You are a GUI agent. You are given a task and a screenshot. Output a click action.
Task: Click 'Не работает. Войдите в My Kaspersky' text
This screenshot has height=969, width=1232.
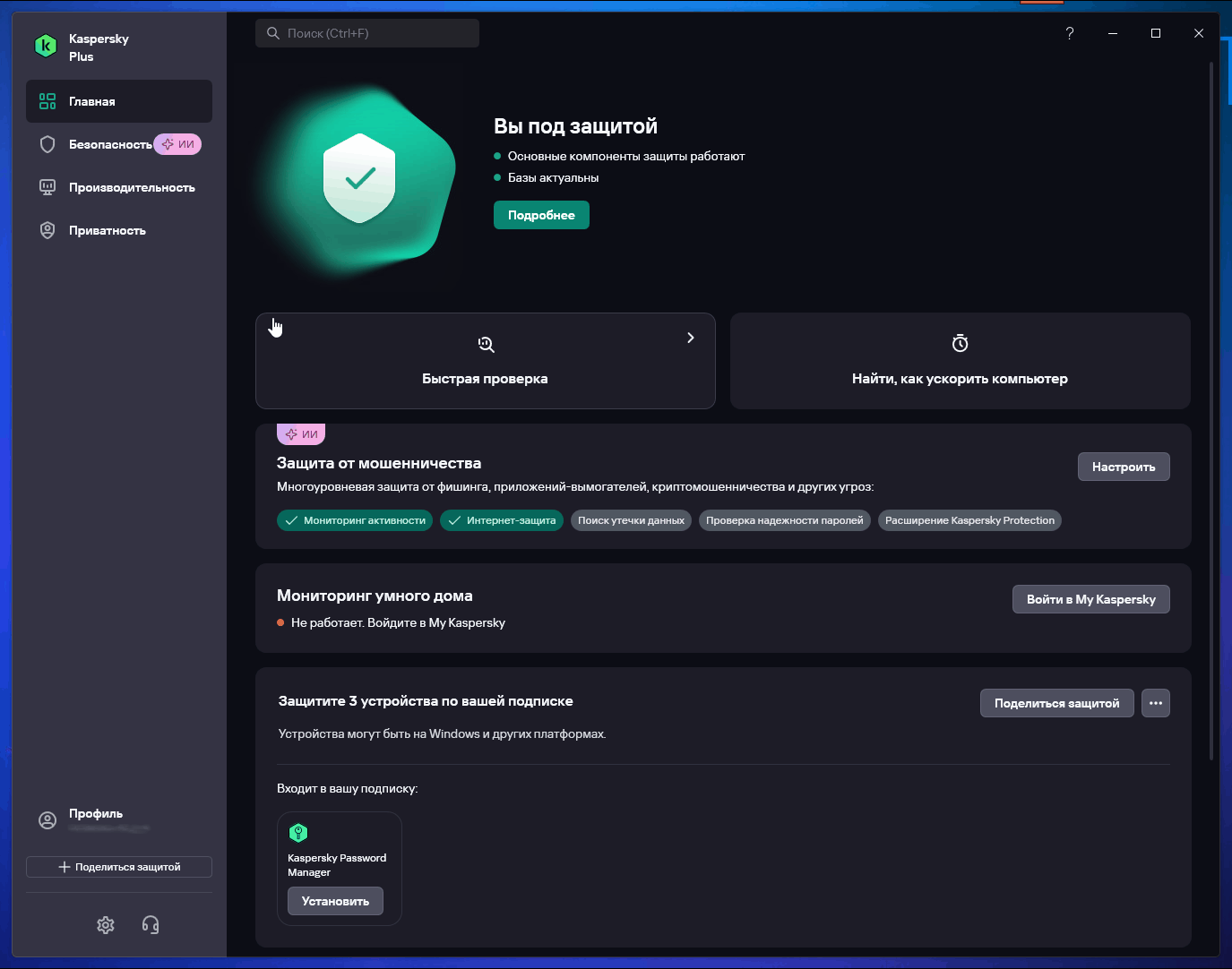pos(398,622)
